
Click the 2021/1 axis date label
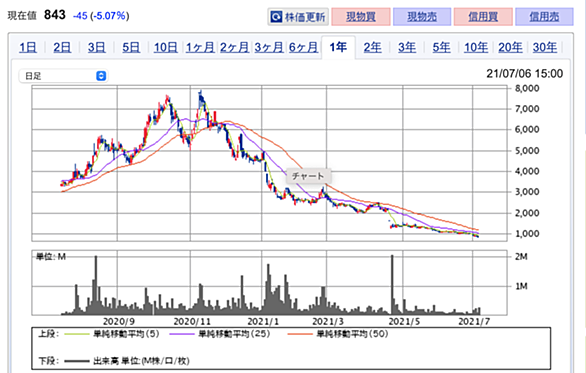263,321
